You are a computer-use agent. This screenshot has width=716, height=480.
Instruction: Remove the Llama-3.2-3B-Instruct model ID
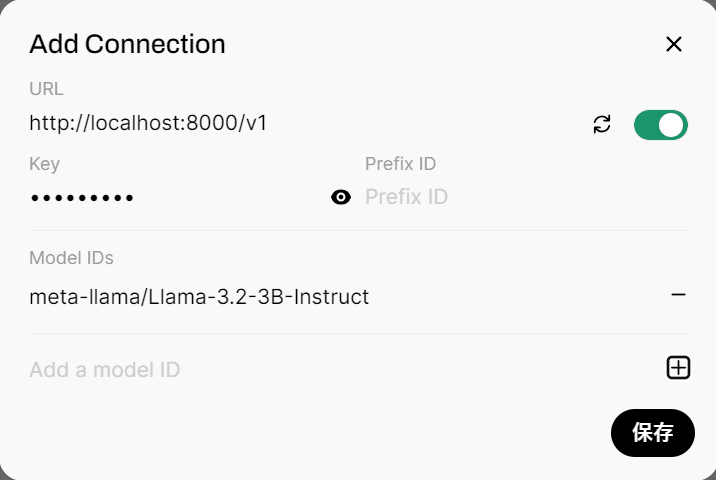click(678, 295)
